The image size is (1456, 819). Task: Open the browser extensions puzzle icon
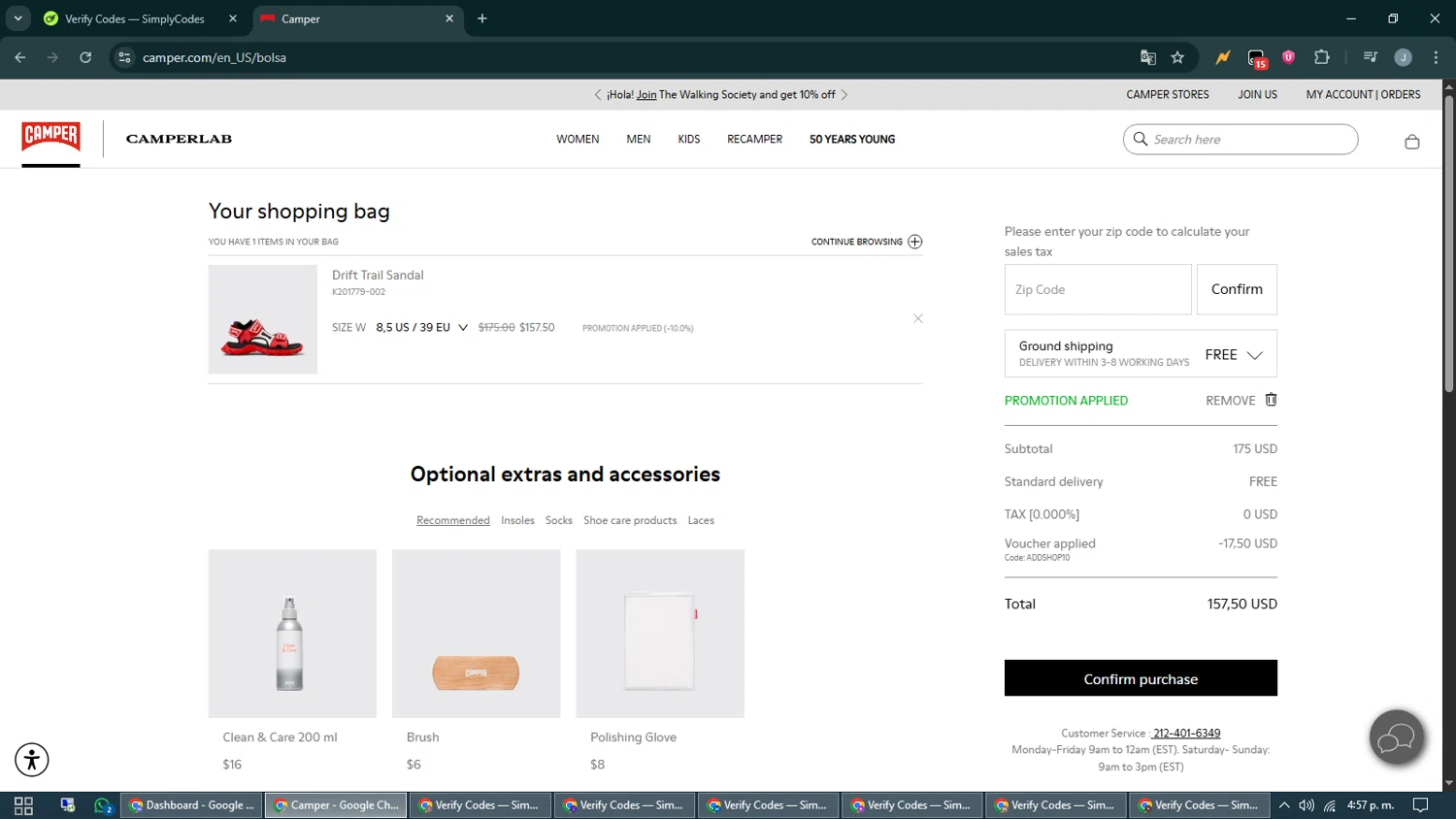tap(1321, 57)
